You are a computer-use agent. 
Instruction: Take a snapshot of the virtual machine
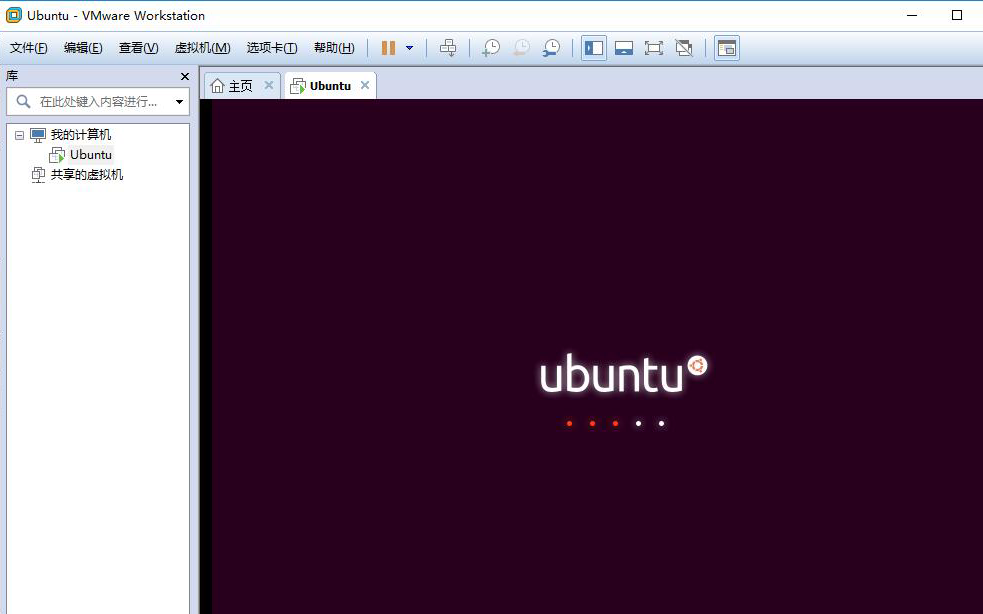(x=491, y=48)
